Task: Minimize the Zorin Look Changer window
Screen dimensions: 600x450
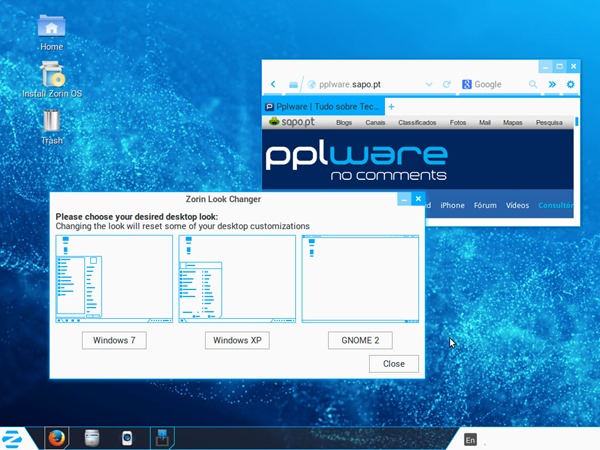Action: click(x=404, y=199)
